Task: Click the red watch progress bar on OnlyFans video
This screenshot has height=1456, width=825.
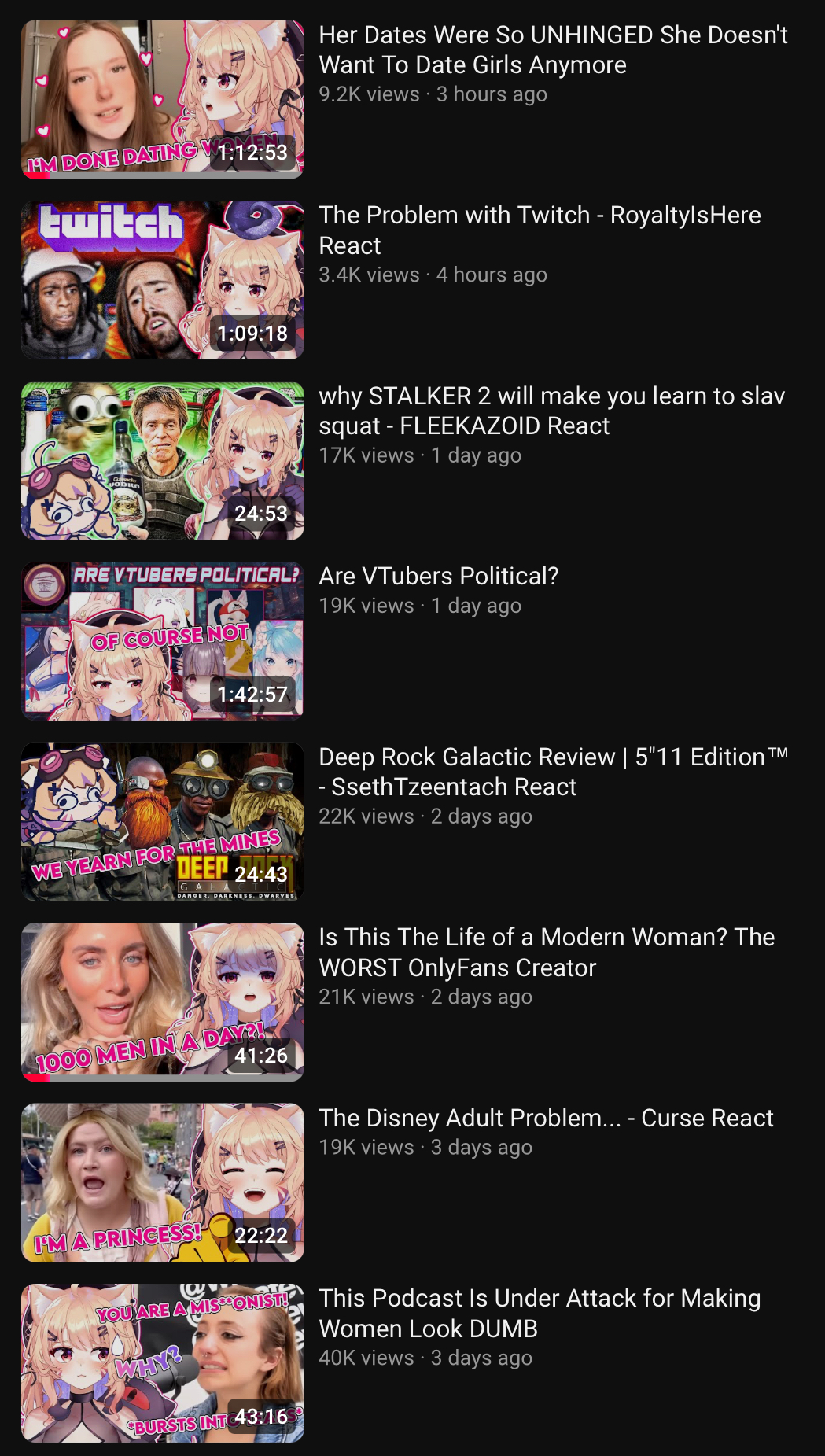Action: coord(36,1078)
